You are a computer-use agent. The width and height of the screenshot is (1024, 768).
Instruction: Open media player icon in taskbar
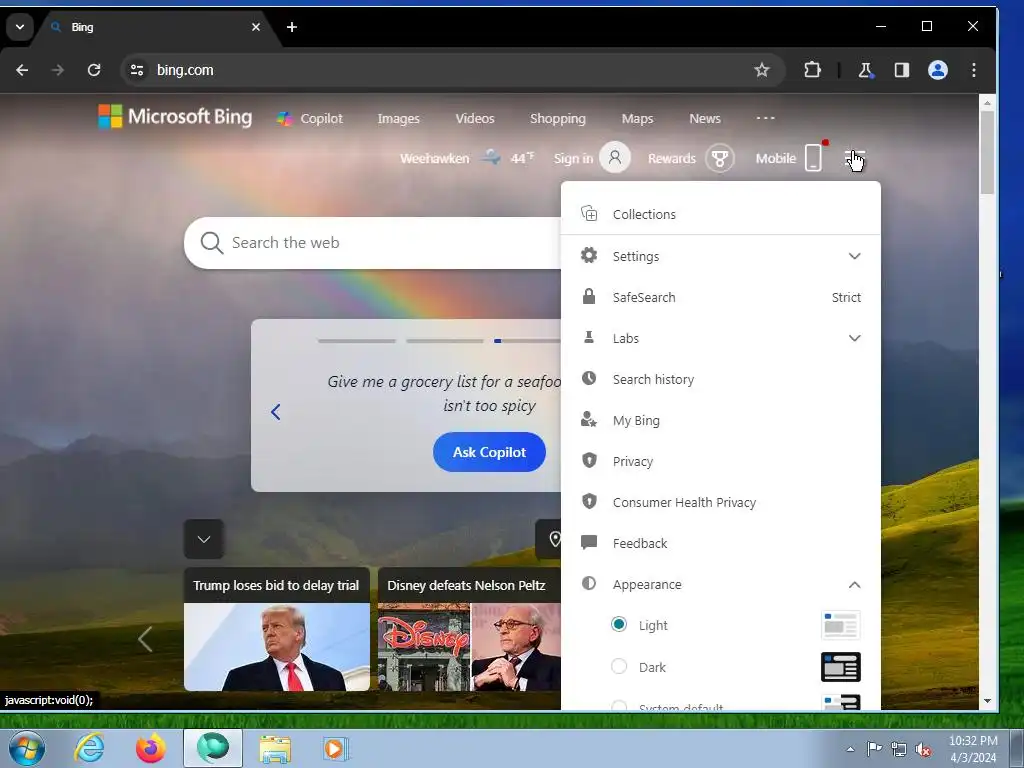[x=336, y=748]
